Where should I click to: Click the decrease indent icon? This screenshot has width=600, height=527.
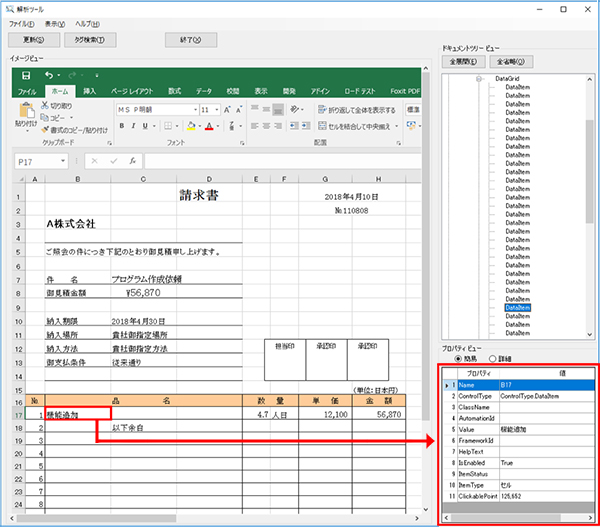pos(294,126)
